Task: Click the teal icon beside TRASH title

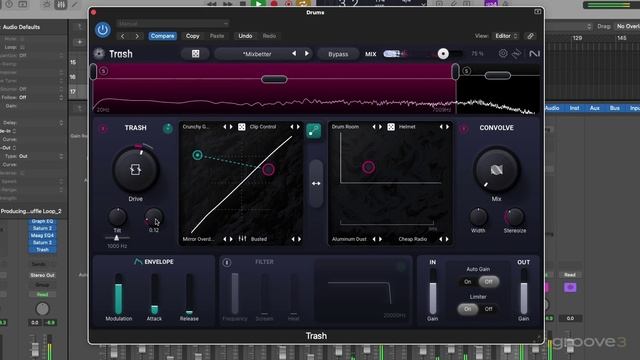Action: click(x=168, y=128)
